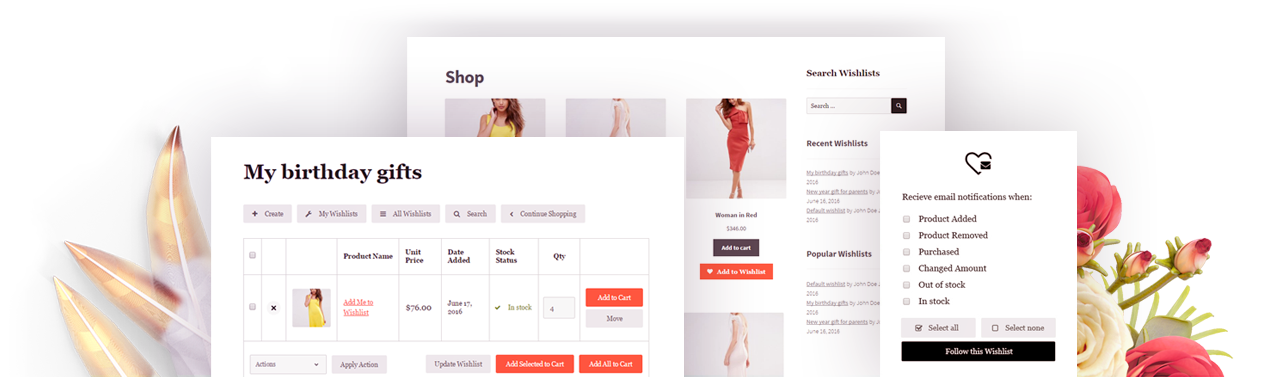
Task: Click the quantity field showing 4
Action: pos(559,307)
